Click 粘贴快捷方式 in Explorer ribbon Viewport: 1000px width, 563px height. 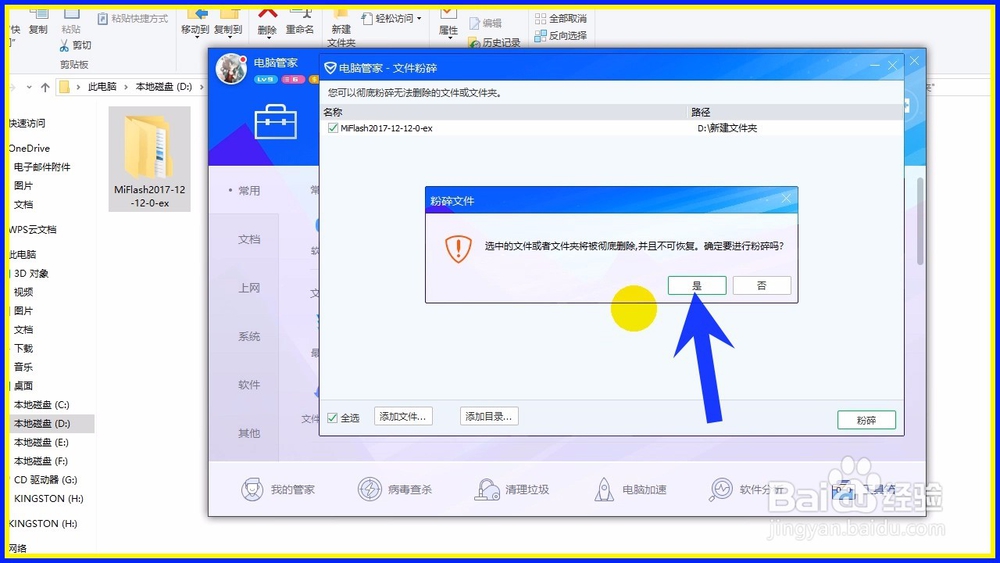coord(133,18)
